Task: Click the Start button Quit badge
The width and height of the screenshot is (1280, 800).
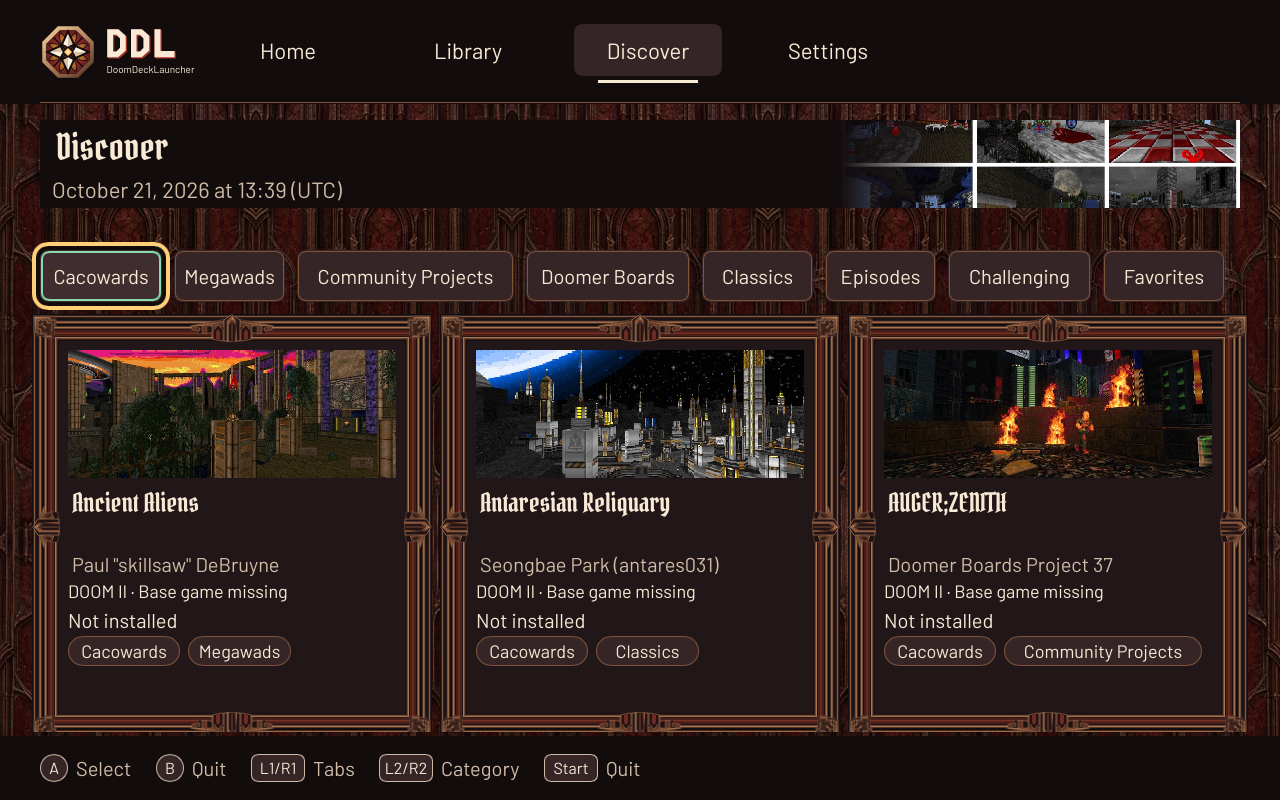Action: click(x=571, y=768)
